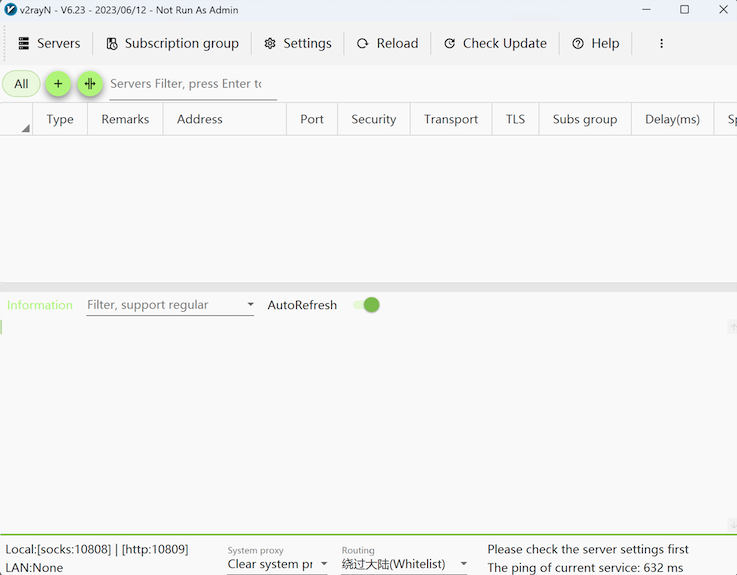Open the Servers menu
737x575 pixels.
tap(49, 43)
